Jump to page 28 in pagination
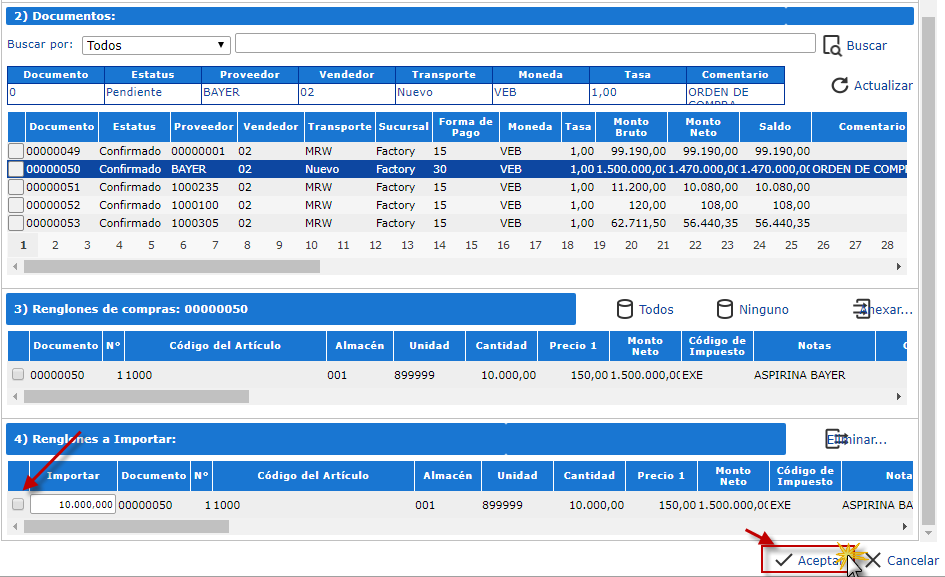The height and width of the screenshot is (577, 945). click(887, 245)
